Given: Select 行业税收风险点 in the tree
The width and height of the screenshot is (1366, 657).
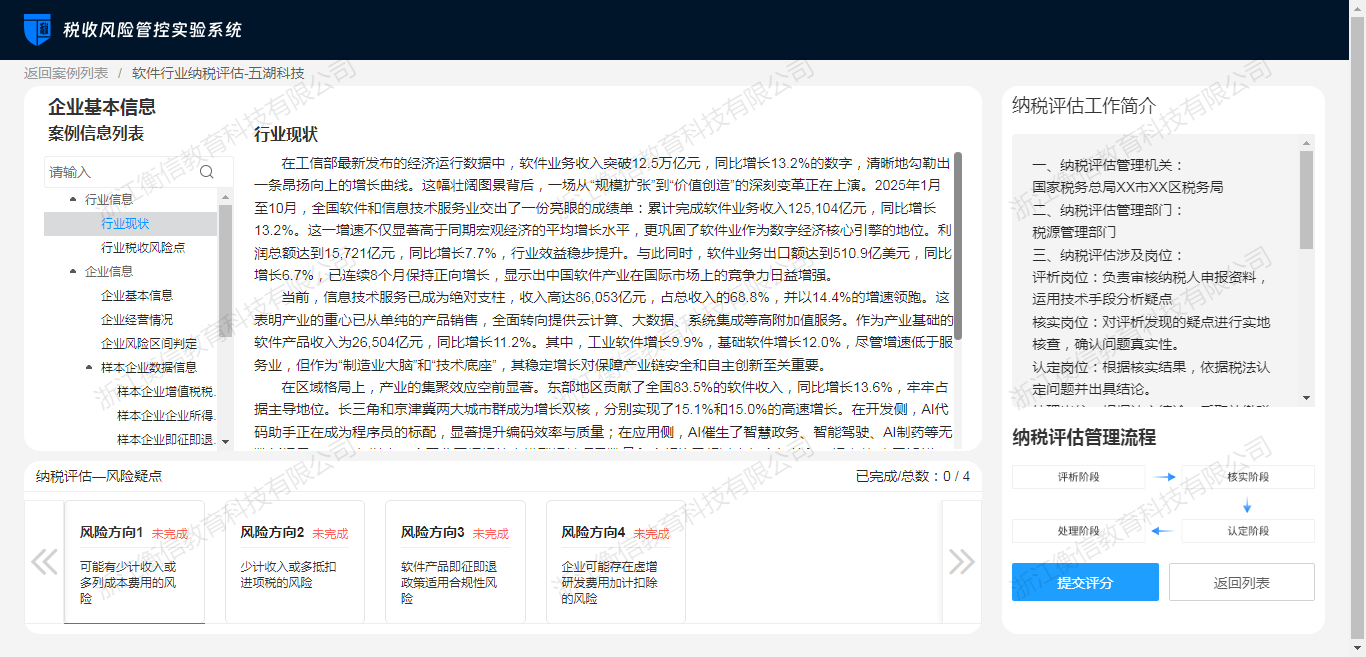Looking at the screenshot, I should 142,247.
